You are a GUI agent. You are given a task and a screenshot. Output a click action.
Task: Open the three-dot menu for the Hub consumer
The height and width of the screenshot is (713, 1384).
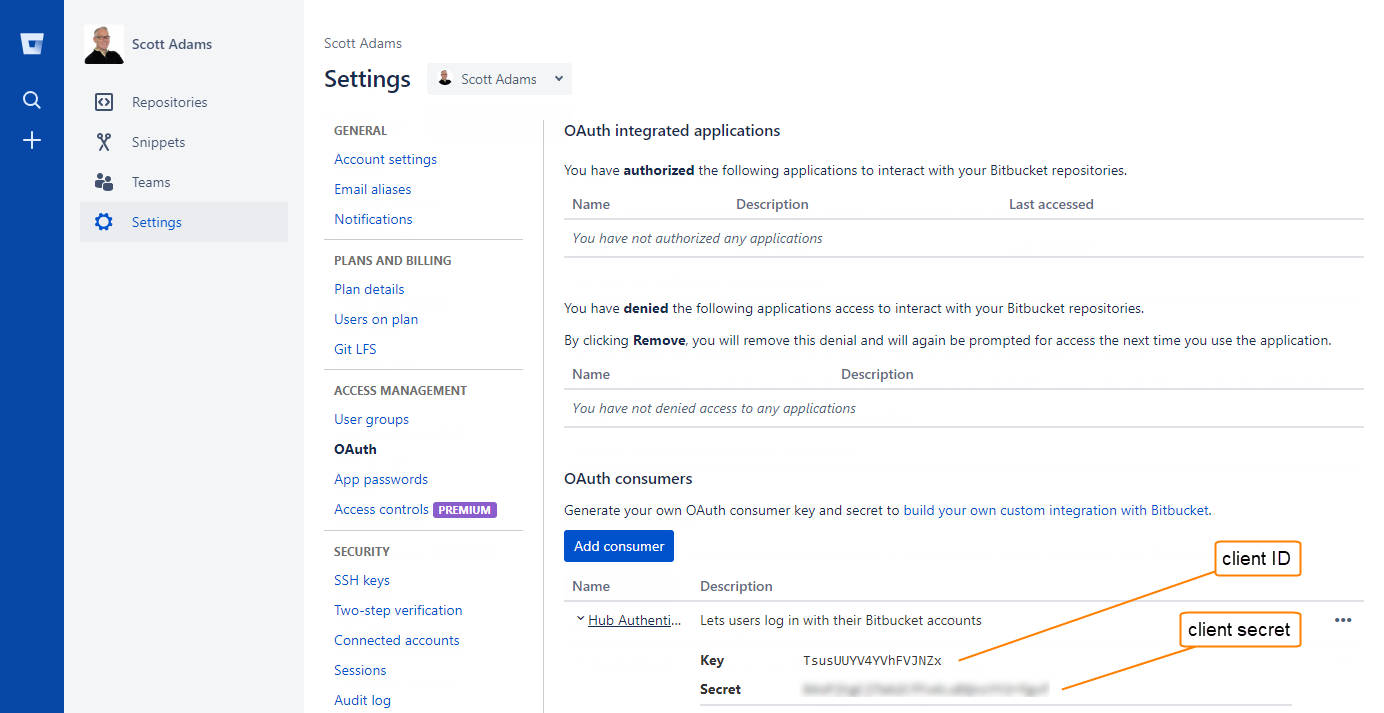[x=1343, y=620]
